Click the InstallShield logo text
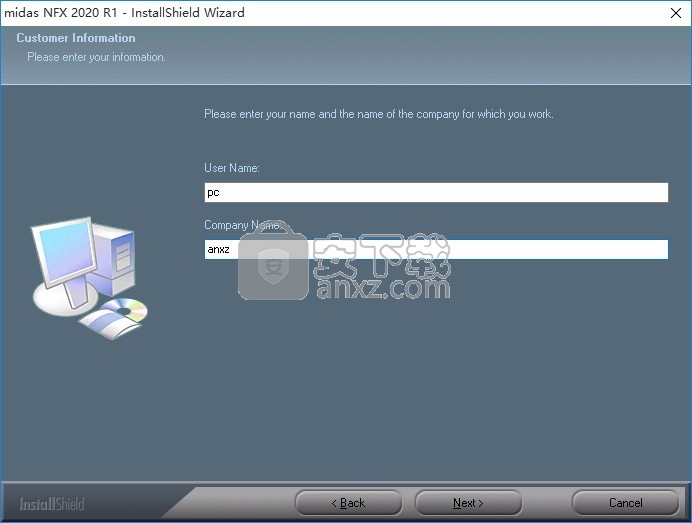The width and height of the screenshot is (692, 523). tap(52, 504)
